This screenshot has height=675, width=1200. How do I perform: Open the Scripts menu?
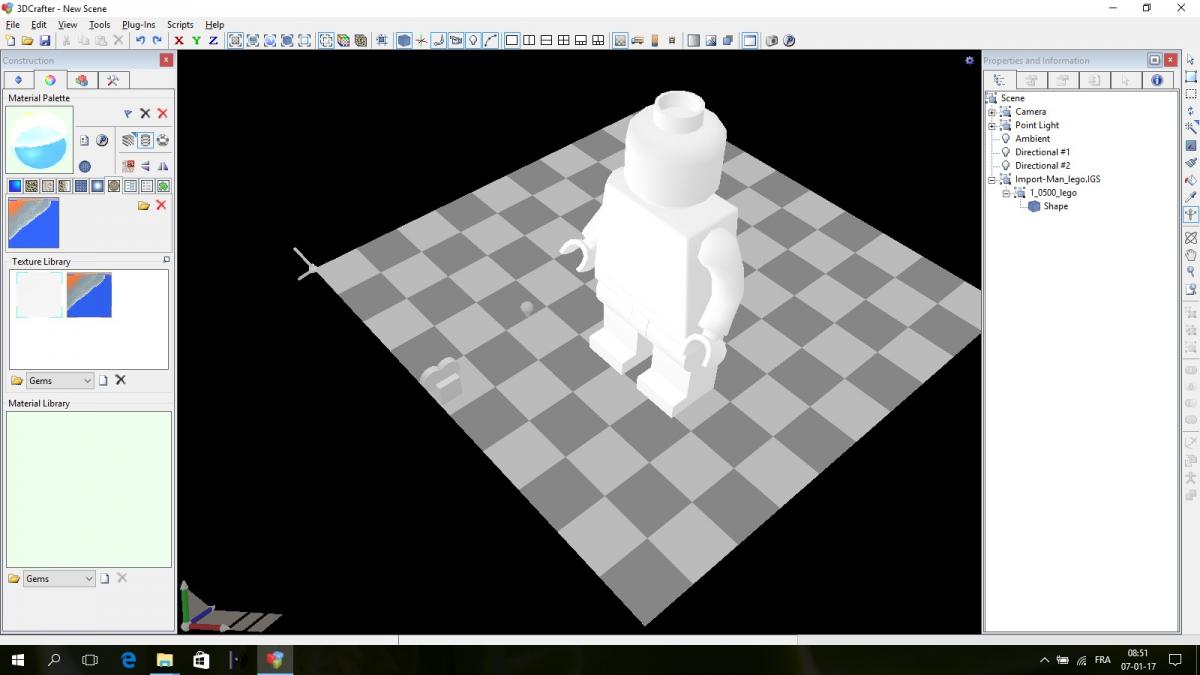click(180, 24)
